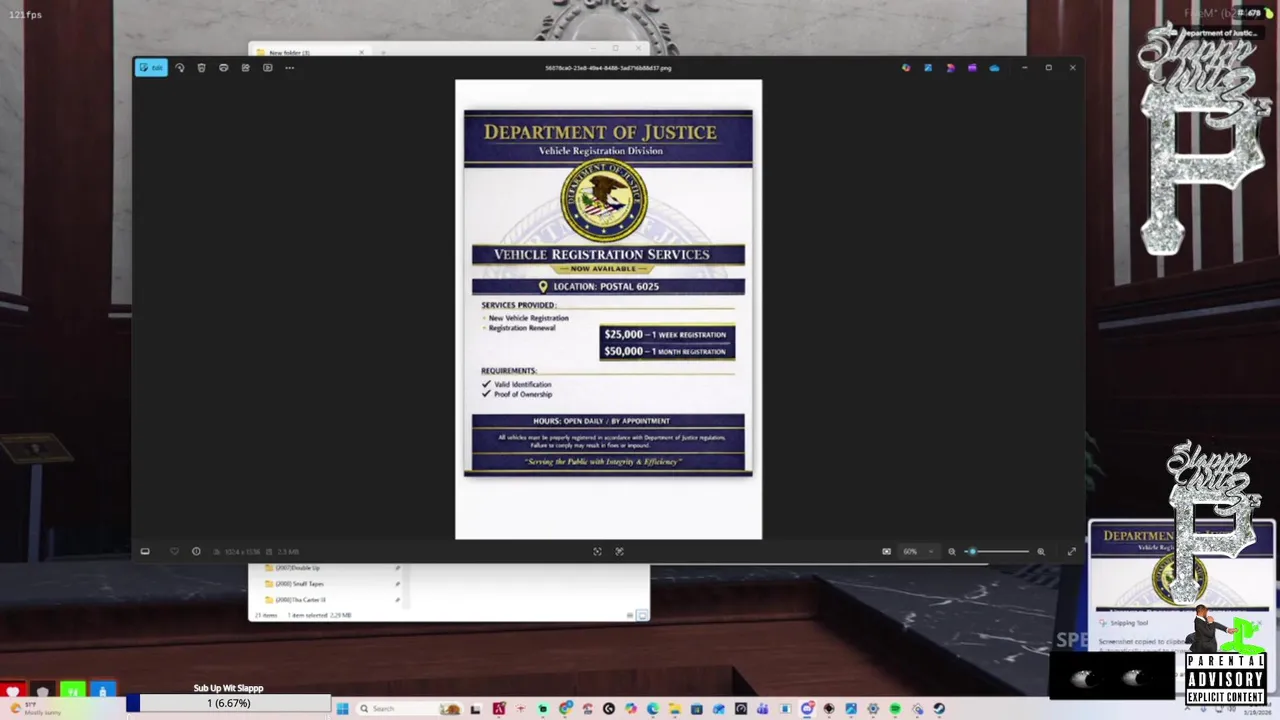Open the three-dot See more menu
Screen dimensions: 1280x720
click(x=289, y=68)
